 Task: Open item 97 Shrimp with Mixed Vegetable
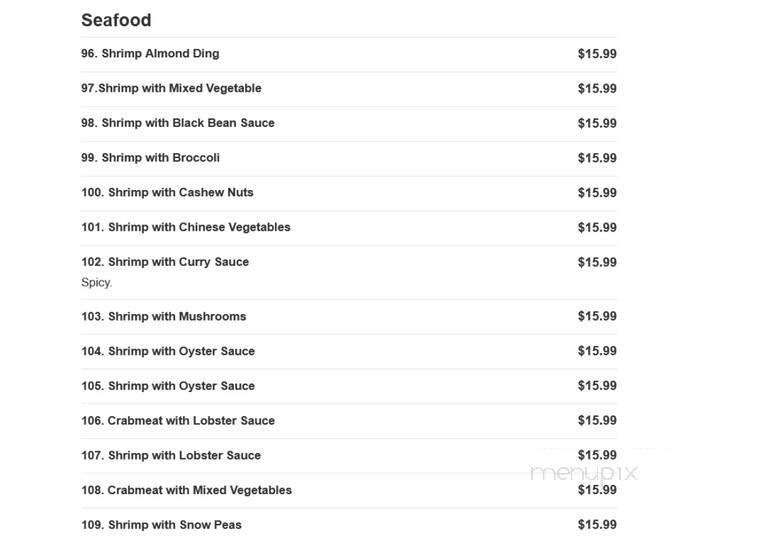pyautogui.click(x=171, y=89)
